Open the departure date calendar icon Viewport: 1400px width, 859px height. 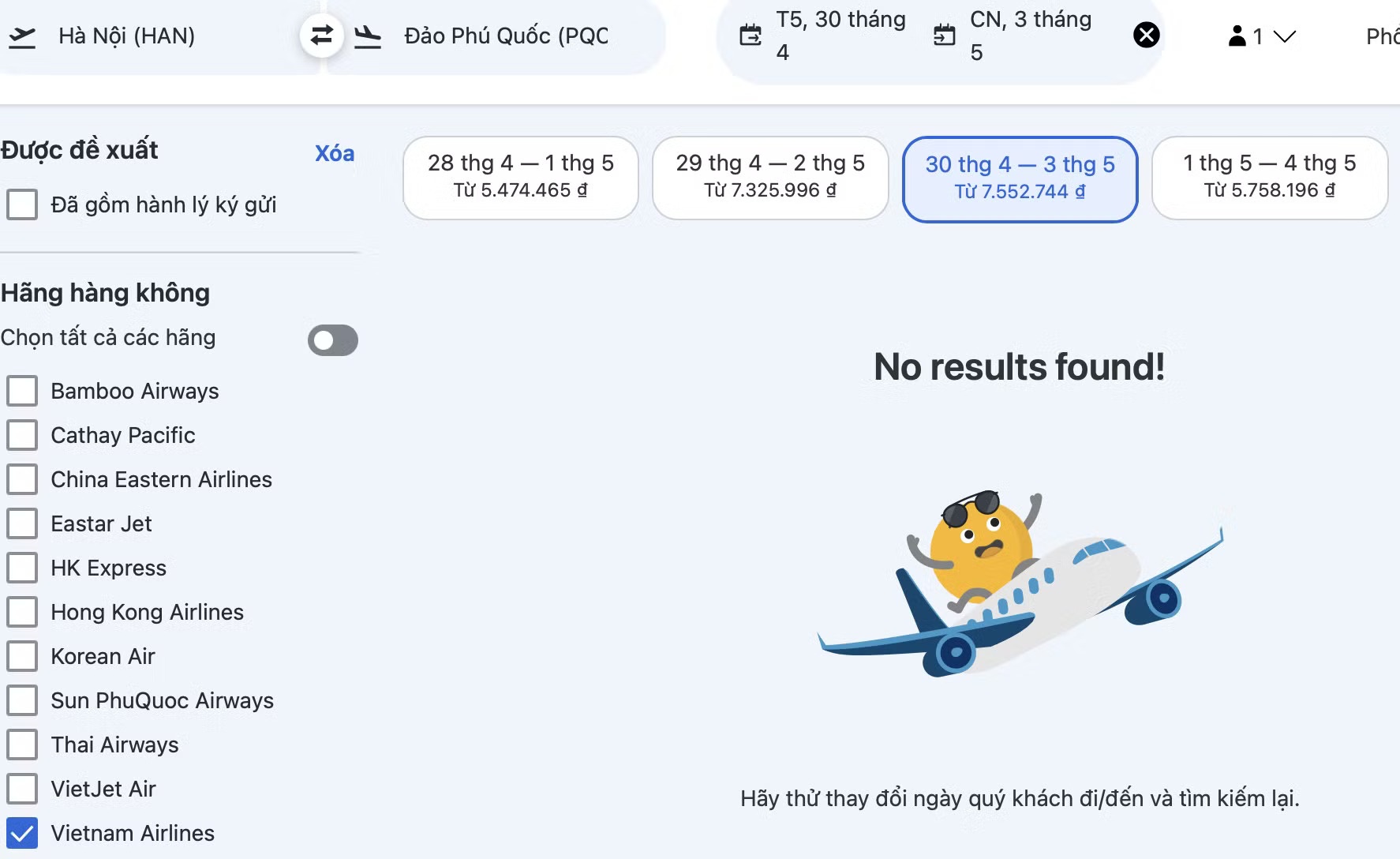751,36
